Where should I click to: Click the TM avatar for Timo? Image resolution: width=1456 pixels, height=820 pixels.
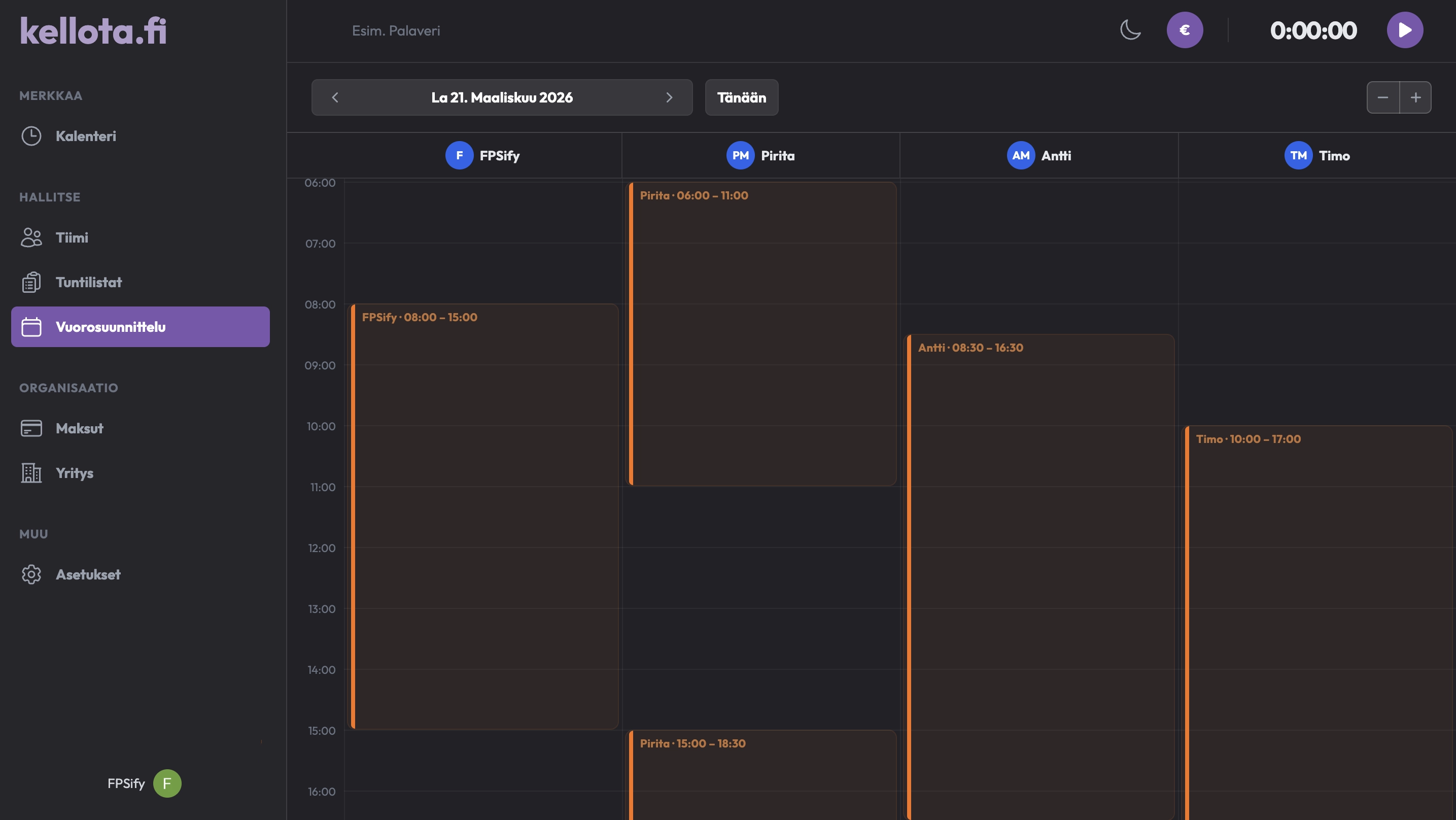click(1298, 155)
